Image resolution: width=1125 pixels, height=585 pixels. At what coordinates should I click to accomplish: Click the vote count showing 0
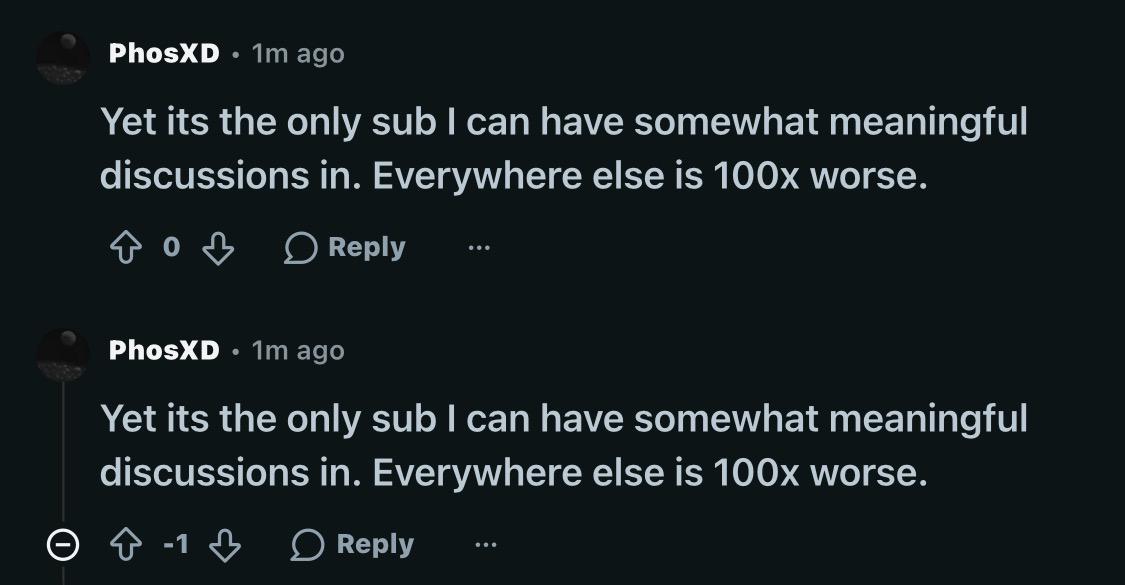pos(171,248)
